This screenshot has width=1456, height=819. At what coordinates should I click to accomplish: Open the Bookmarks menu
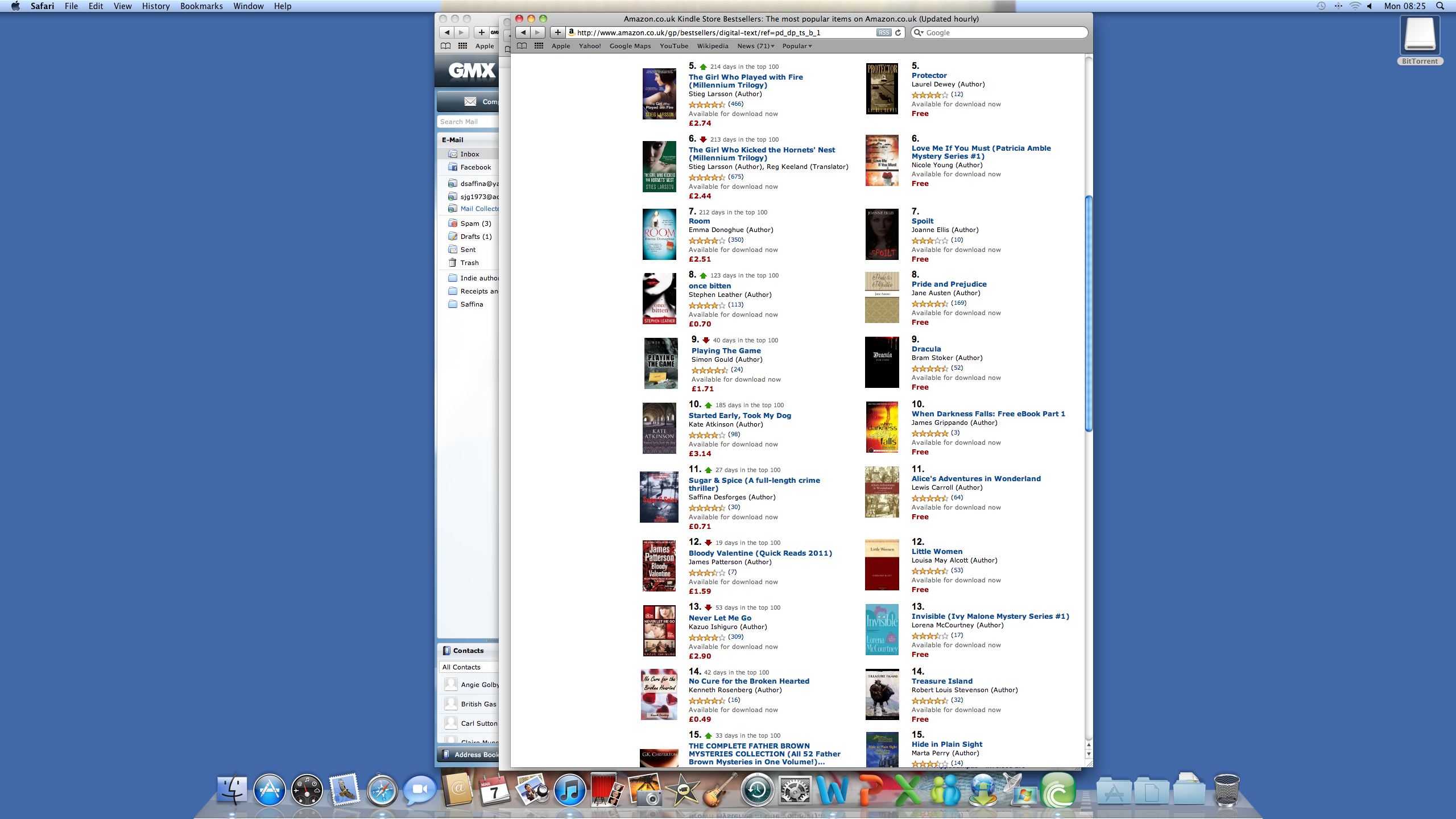(201, 6)
